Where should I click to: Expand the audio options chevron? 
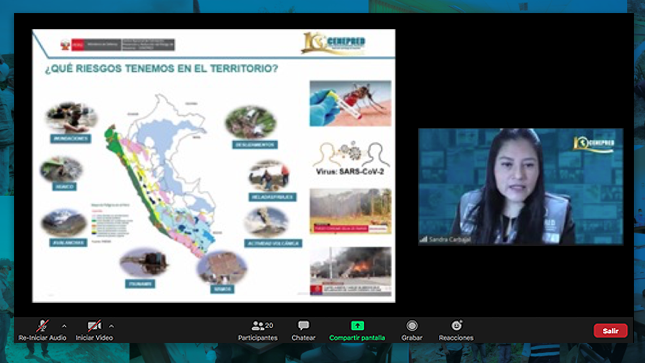[64, 326]
